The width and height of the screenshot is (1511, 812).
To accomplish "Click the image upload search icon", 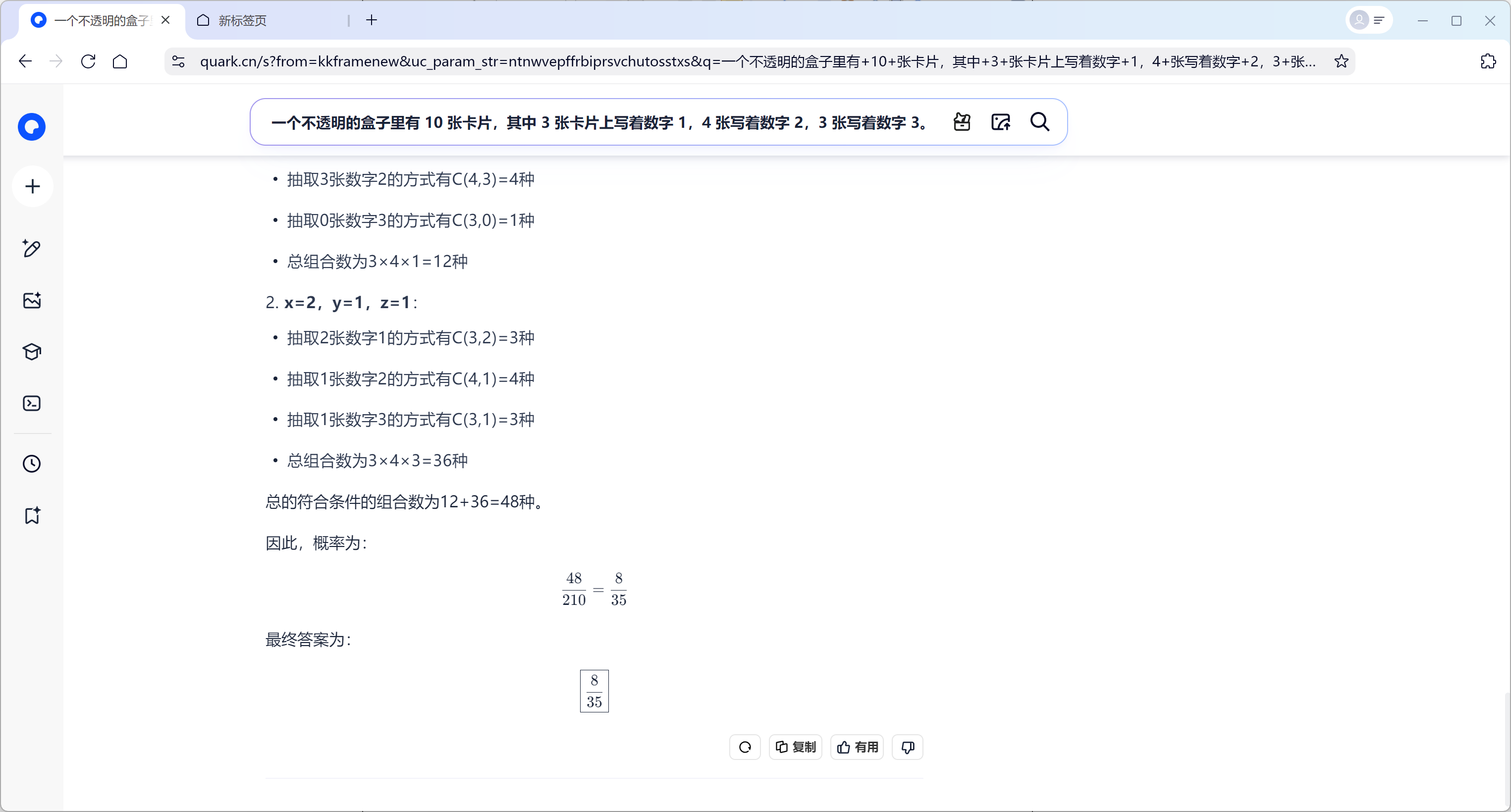I will tap(1001, 122).
